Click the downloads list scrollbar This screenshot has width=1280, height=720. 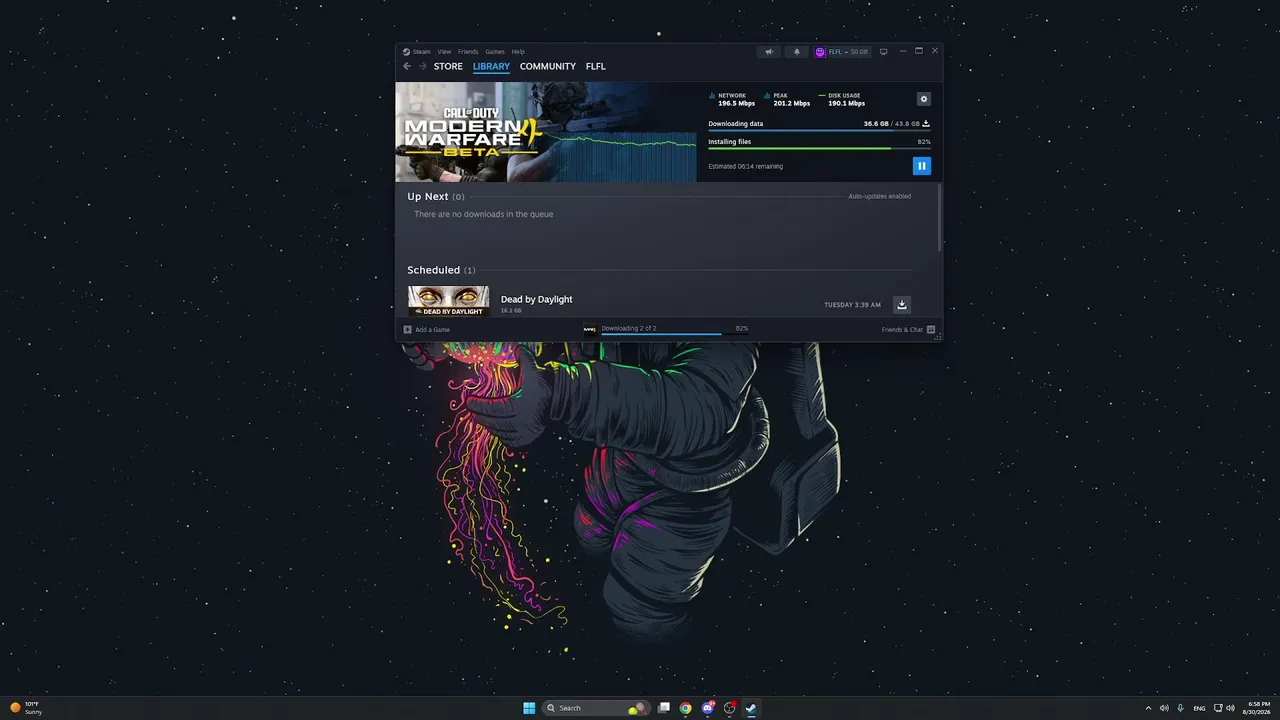939,217
